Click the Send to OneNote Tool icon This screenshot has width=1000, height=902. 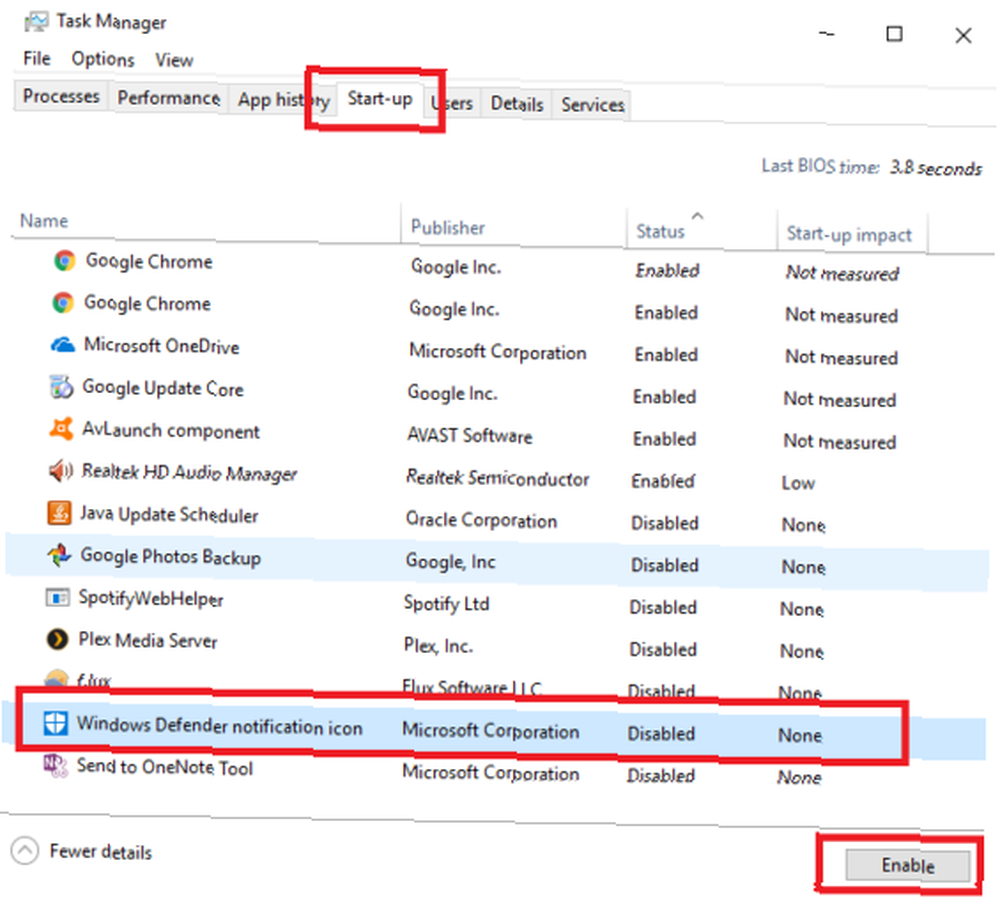pos(55,765)
